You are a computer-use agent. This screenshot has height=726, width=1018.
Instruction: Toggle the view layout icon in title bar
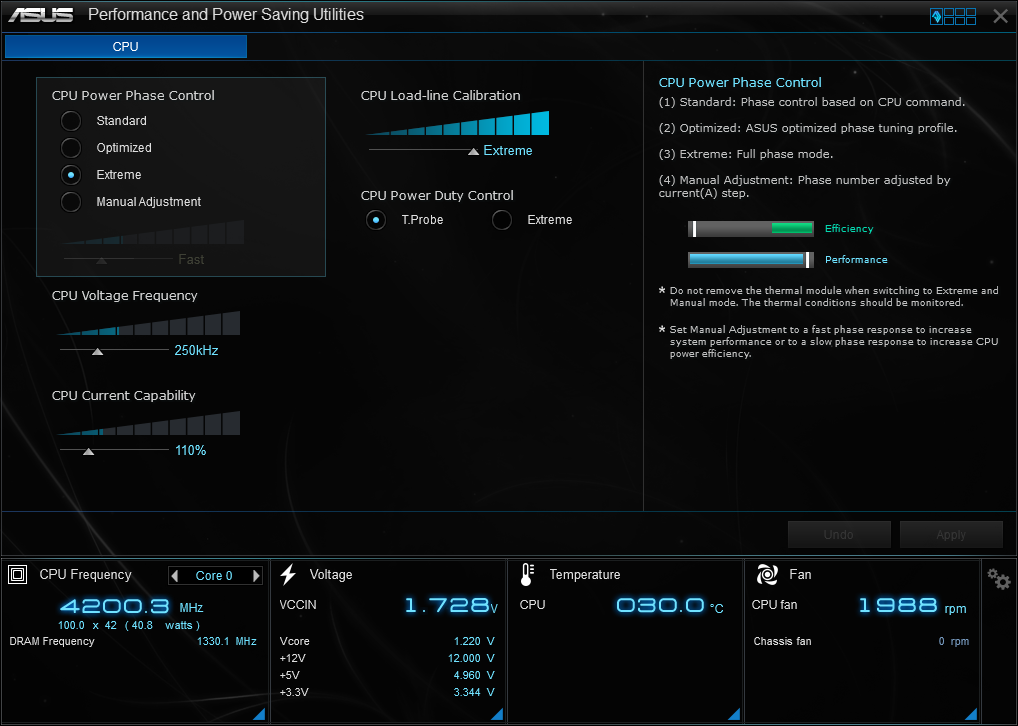[953, 16]
